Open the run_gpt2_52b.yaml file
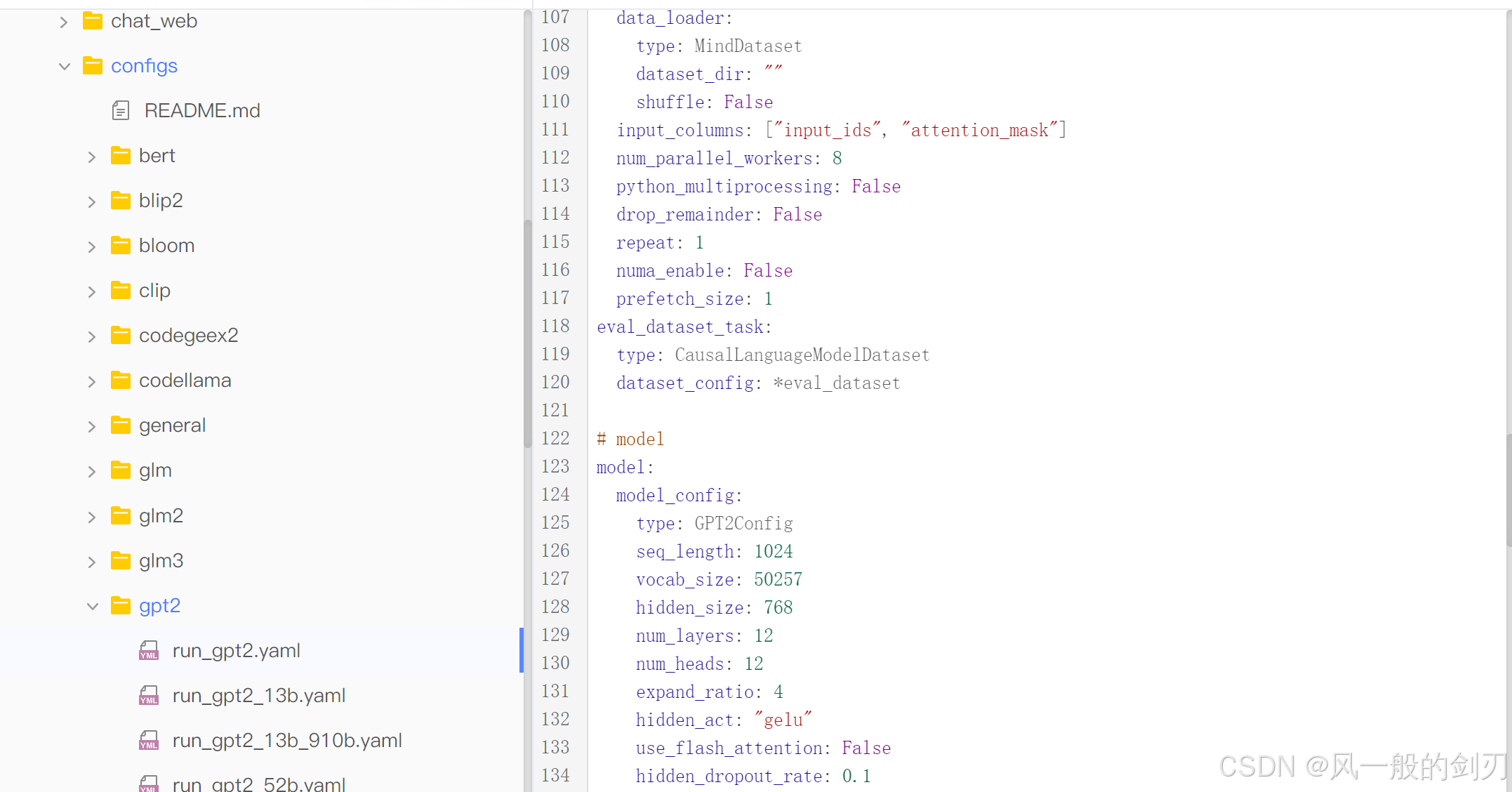This screenshot has width=1512, height=792. tap(258, 784)
